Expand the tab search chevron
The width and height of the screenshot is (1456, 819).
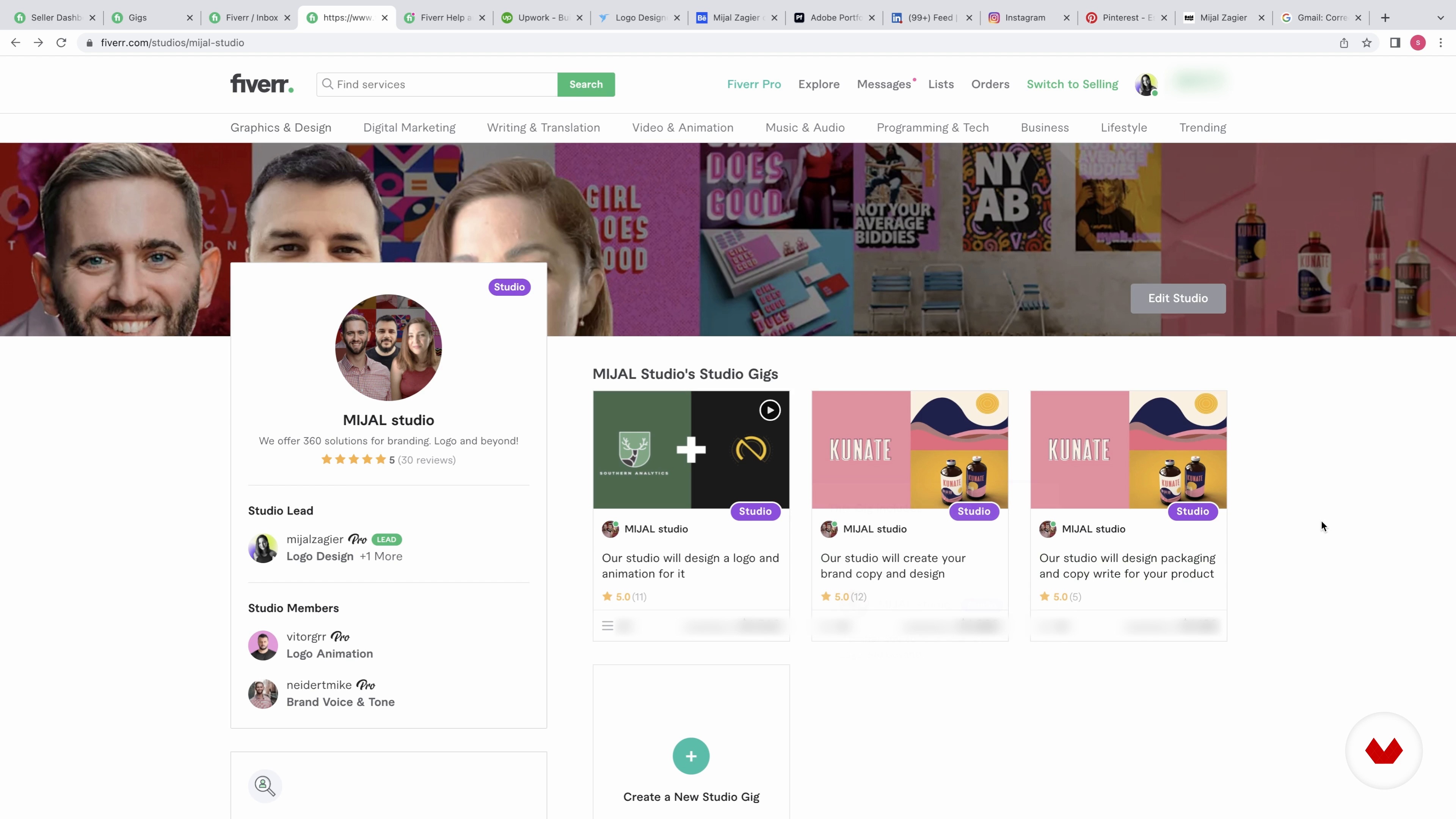pyautogui.click(x=1441, y=17)
